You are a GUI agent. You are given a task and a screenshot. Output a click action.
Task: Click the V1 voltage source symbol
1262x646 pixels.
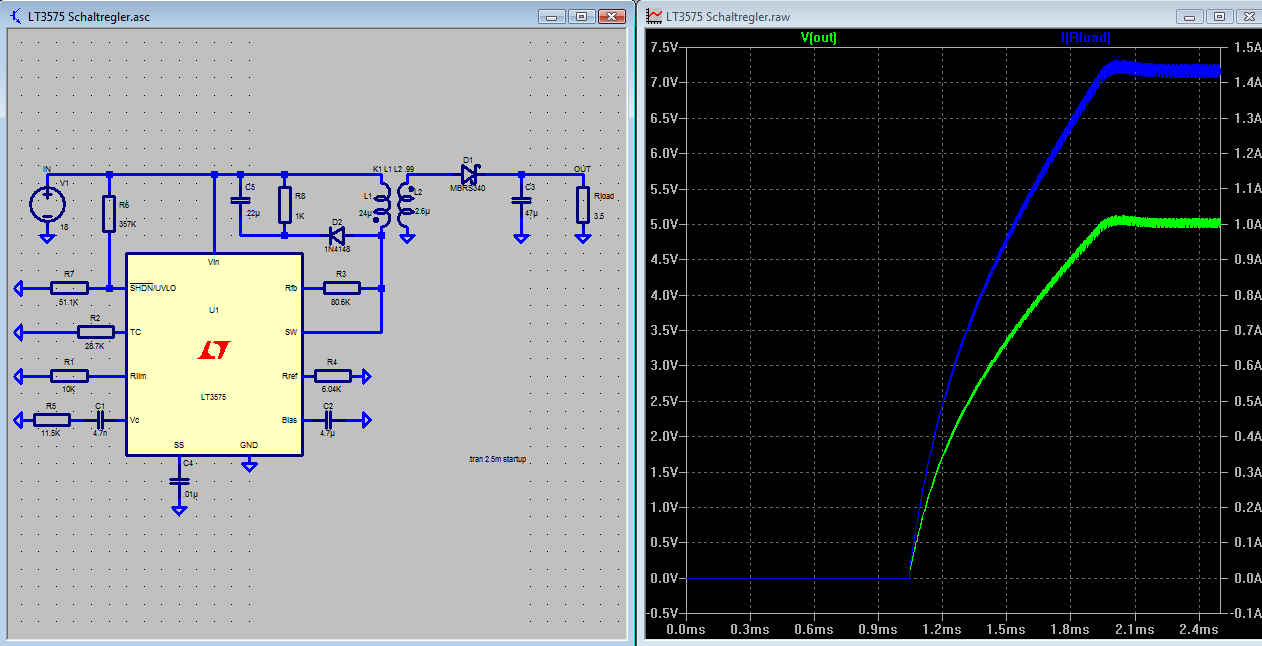pos(46,204)
